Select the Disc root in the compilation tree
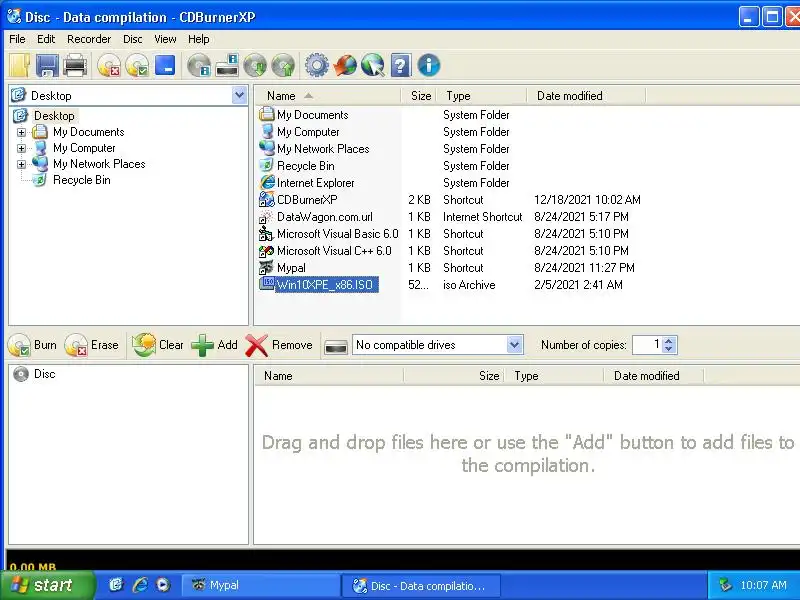The image size is (800, 600). click(x=44, y=374)
